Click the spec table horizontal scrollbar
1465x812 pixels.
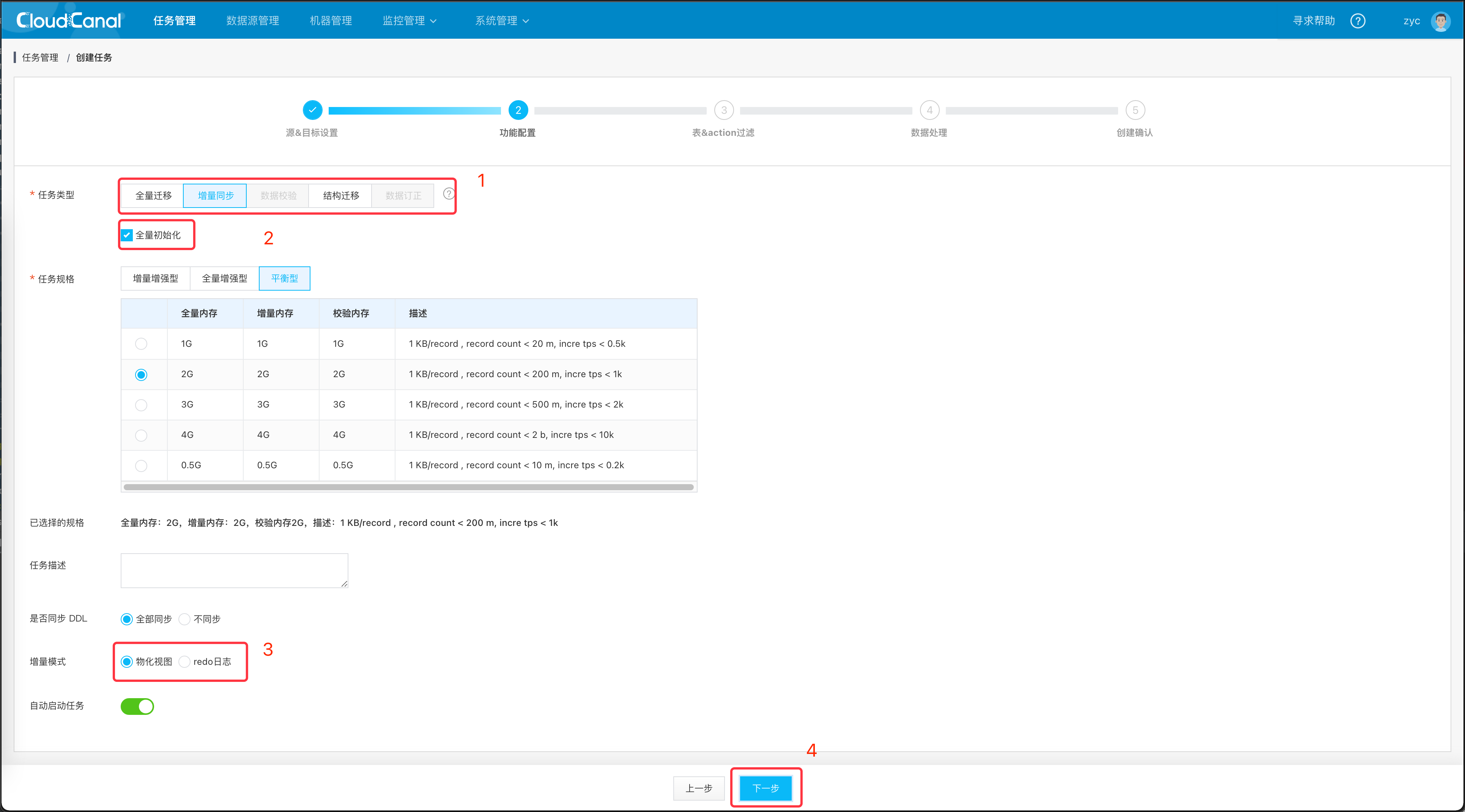408,487
